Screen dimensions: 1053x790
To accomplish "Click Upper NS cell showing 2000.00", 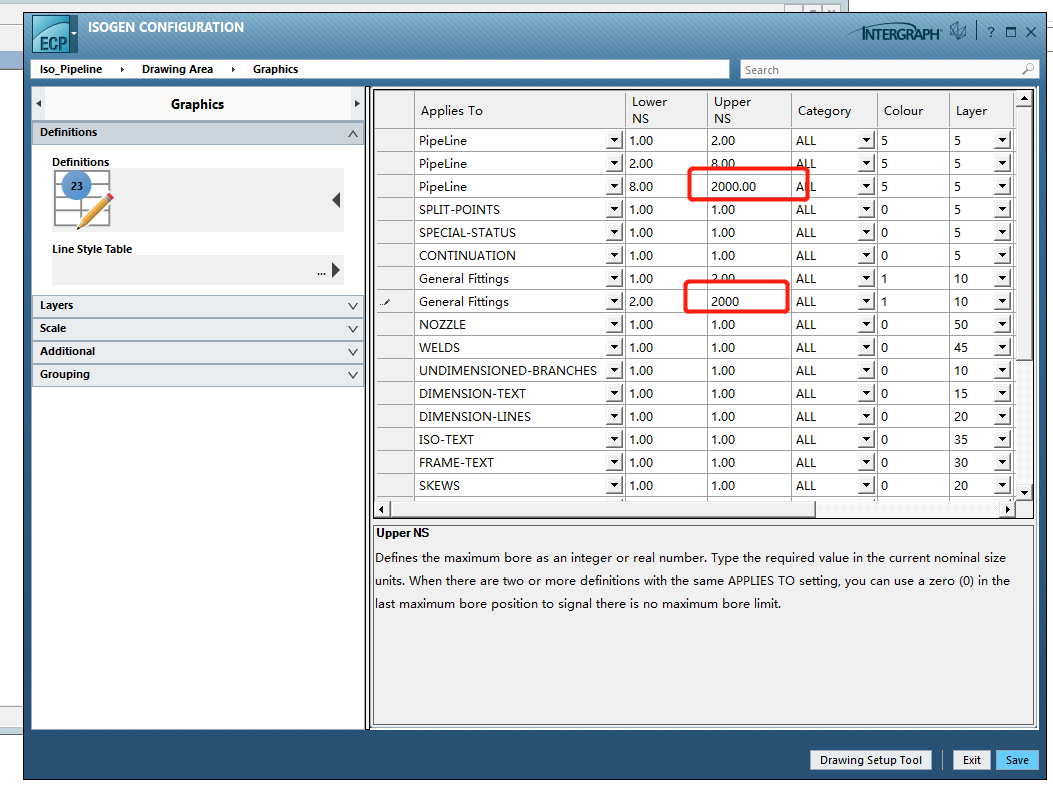I will coord(749,187).
